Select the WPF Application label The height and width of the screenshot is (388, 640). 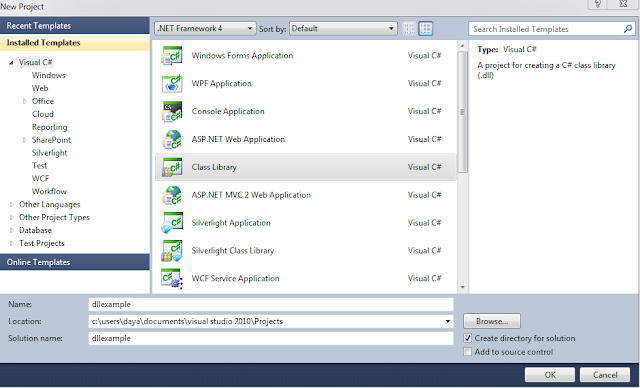(x=221, y=83)
